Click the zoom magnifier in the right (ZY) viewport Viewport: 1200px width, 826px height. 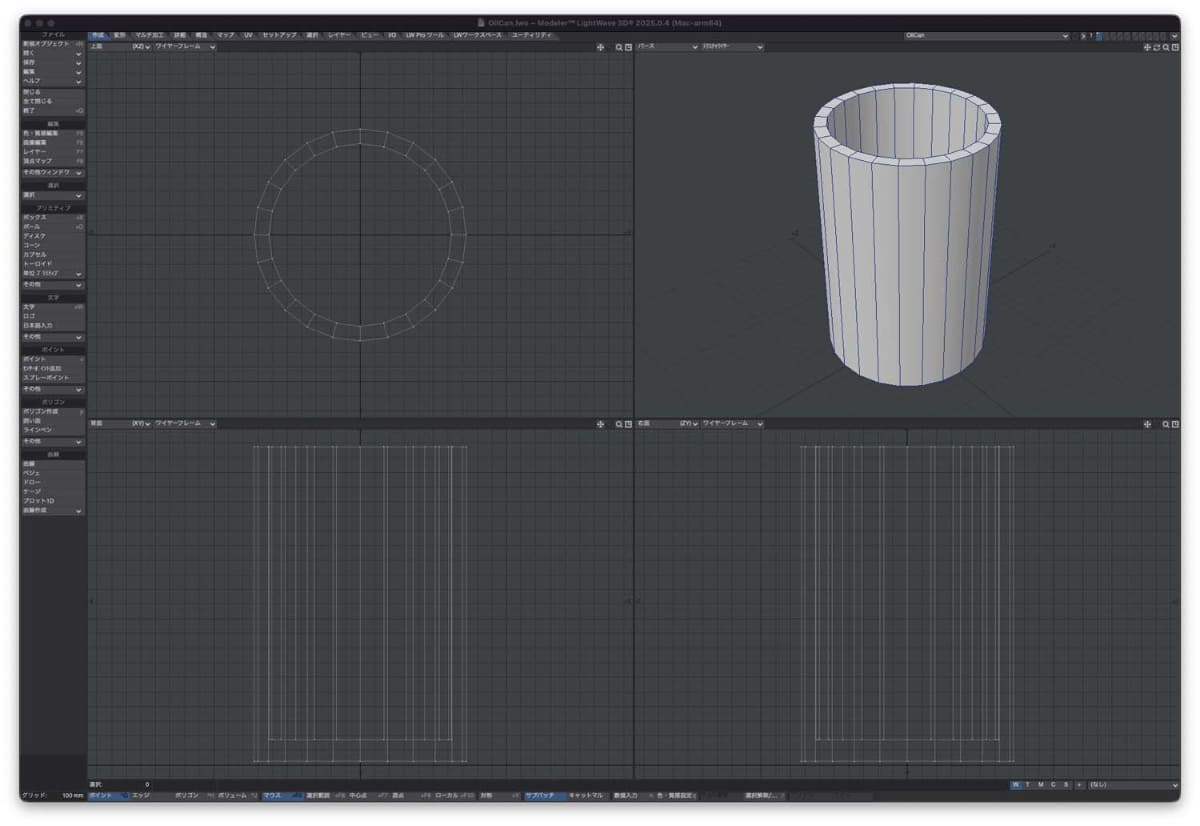1166,424
